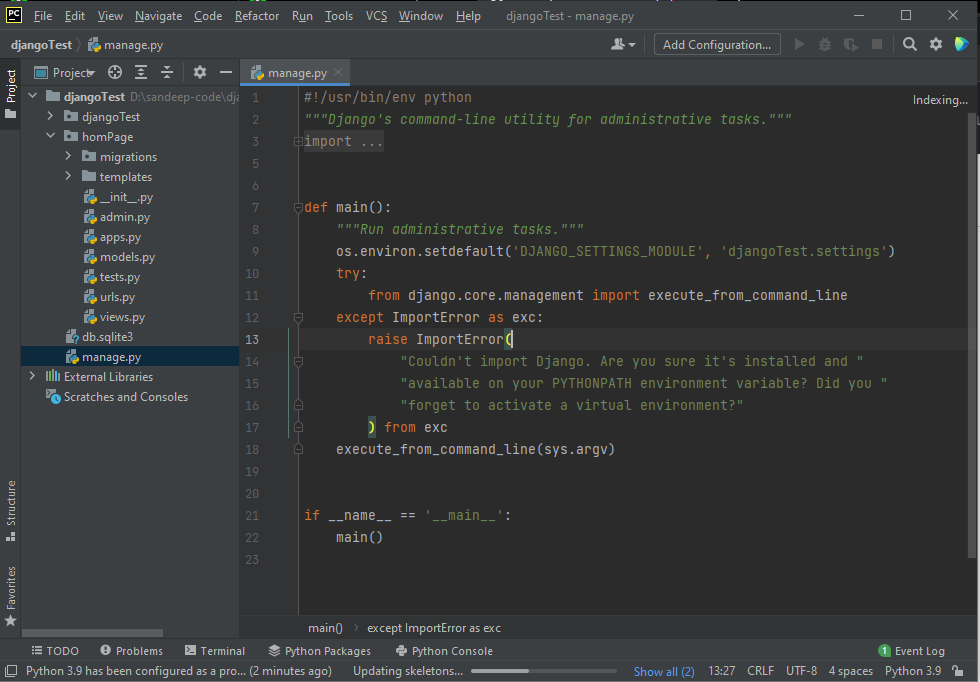Expand External Libraries node

point(32,377)
